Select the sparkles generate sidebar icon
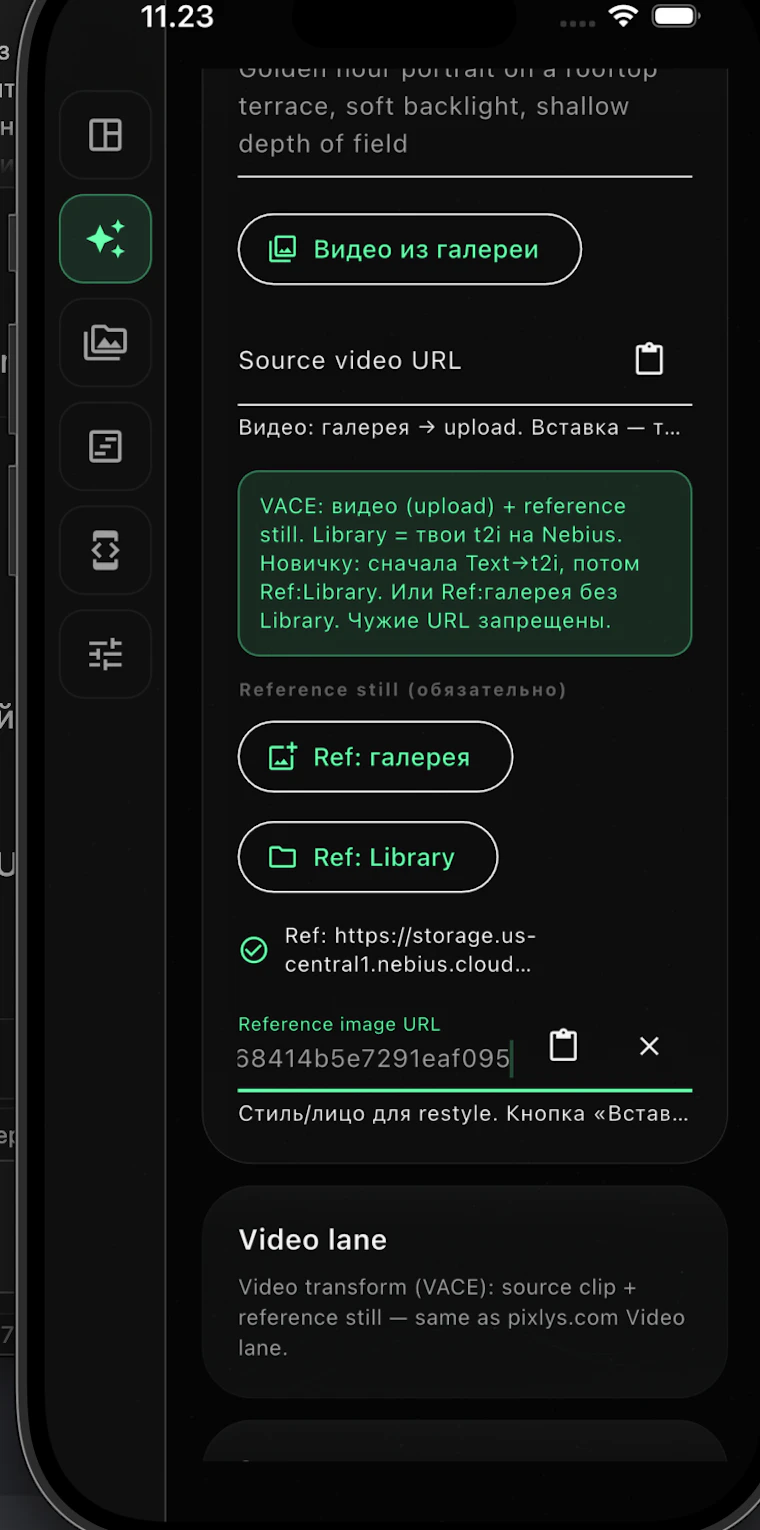Image resolution: width=760 pixels, height=1530 pixels. pos(105,239)
